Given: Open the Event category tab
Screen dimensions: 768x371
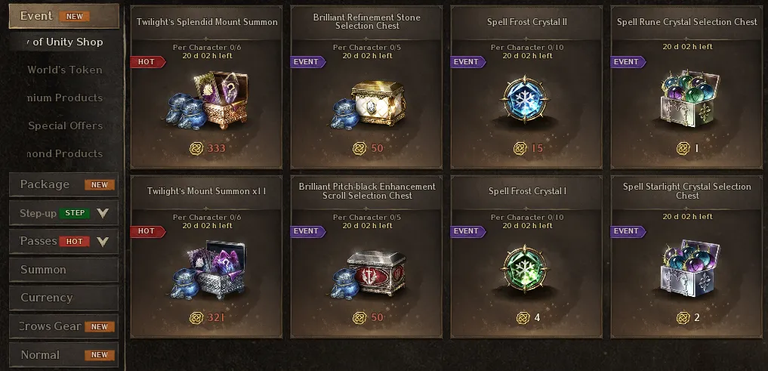Looking at the screenshot, I should pyautogui.click(x=64, y=16).
